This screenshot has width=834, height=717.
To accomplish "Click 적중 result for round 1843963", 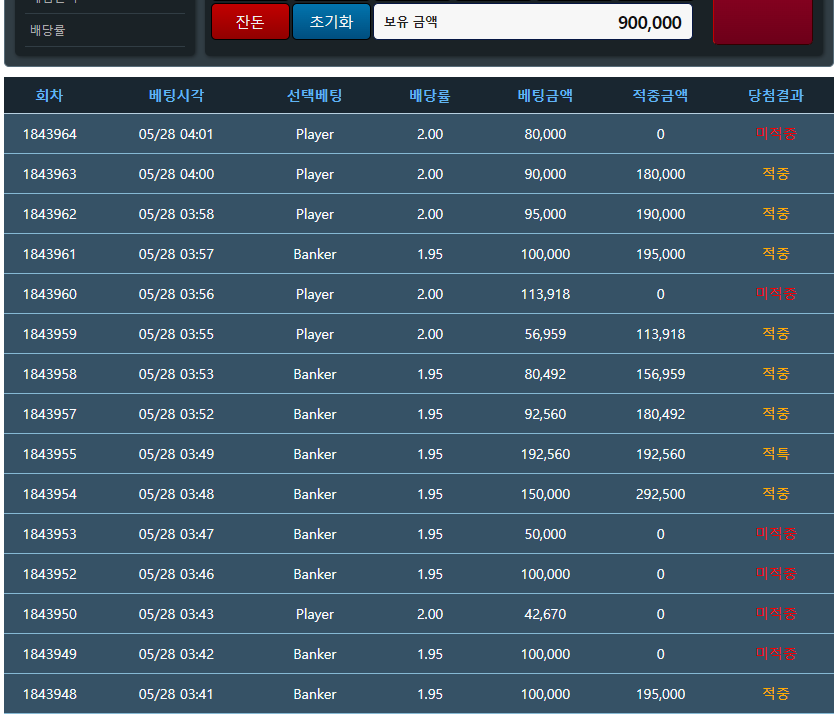I will pos(775,173).
